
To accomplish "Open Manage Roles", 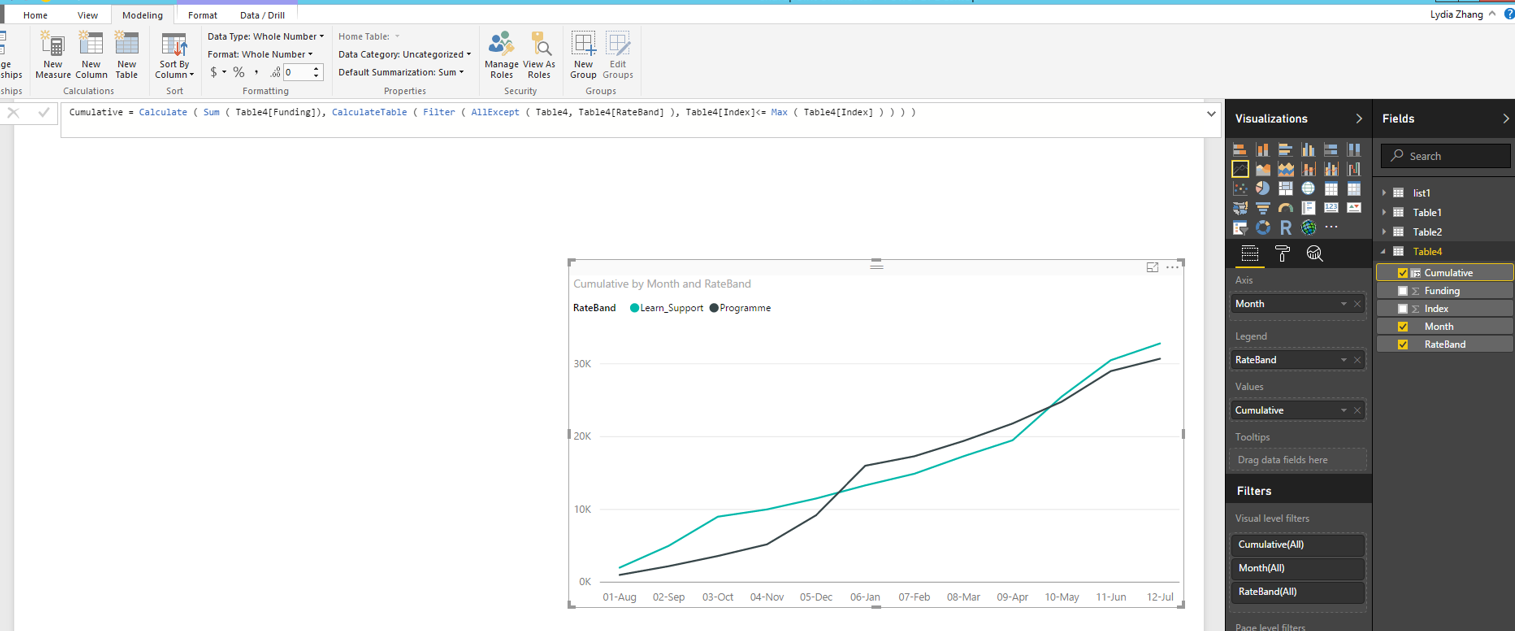I will pyautogui.click(x=502, y=55).
